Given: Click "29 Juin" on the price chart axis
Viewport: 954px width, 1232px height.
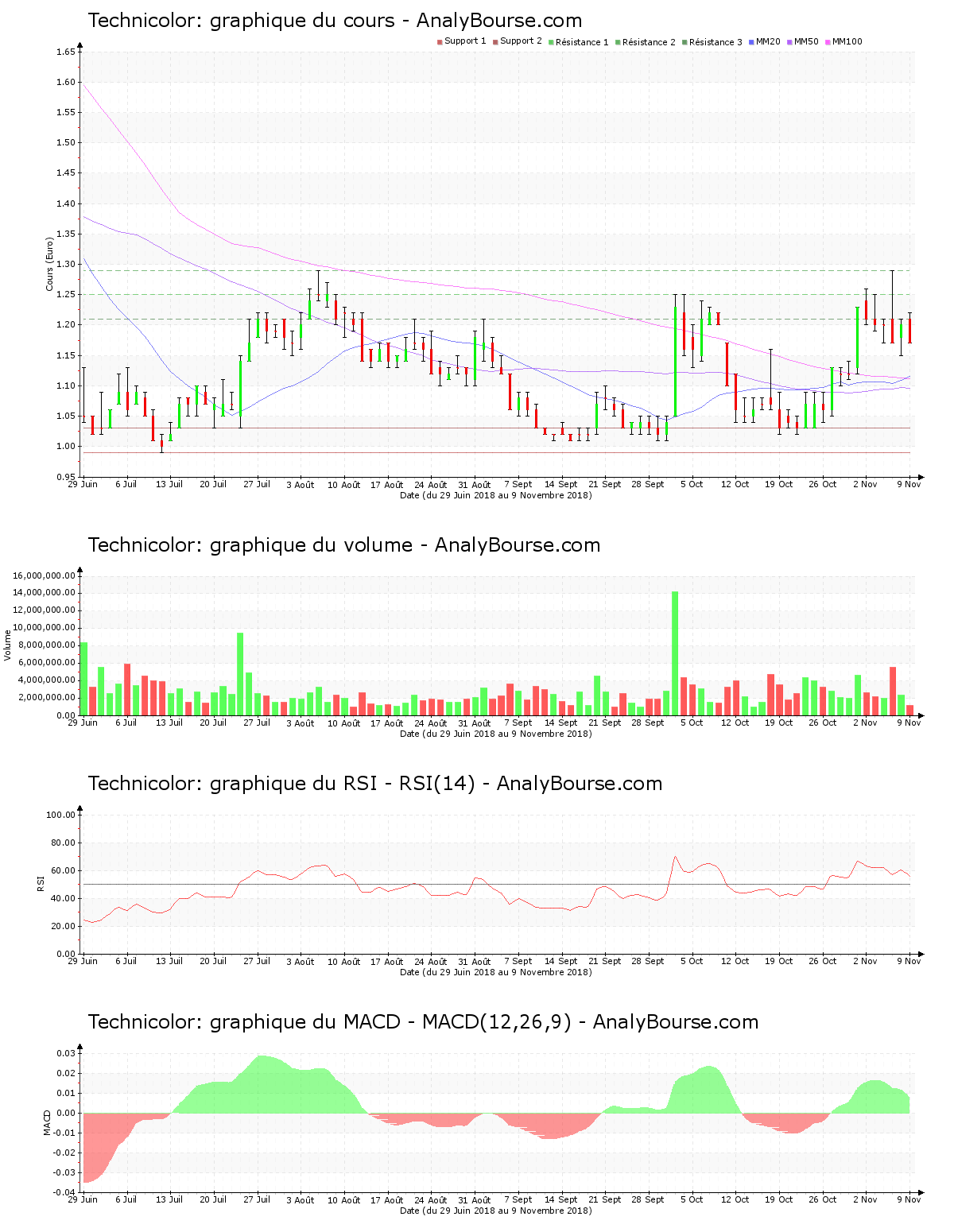Looking at the screenshot, I should click(x=83, y=484).
